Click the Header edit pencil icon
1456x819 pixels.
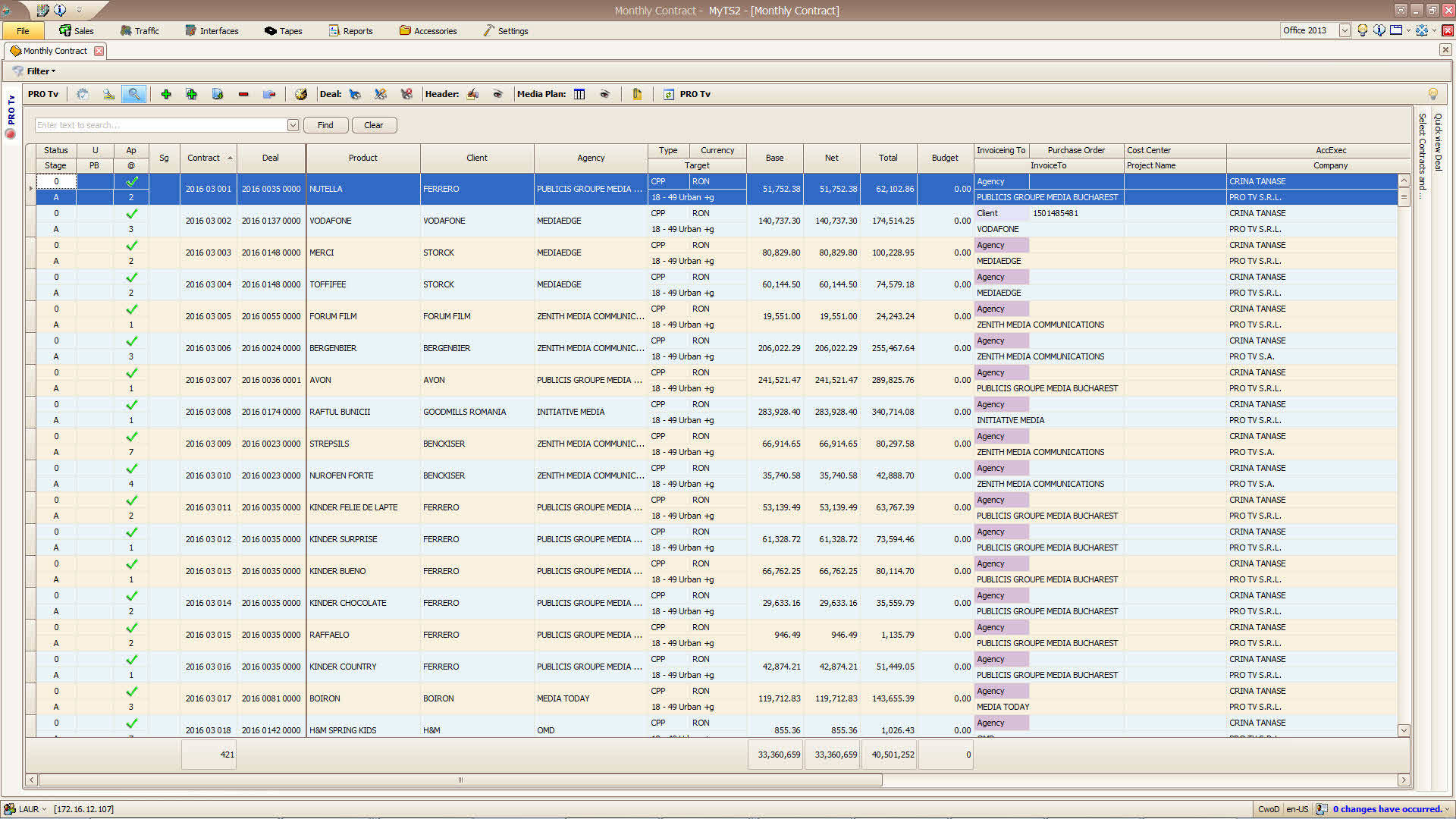click(473, 94)
